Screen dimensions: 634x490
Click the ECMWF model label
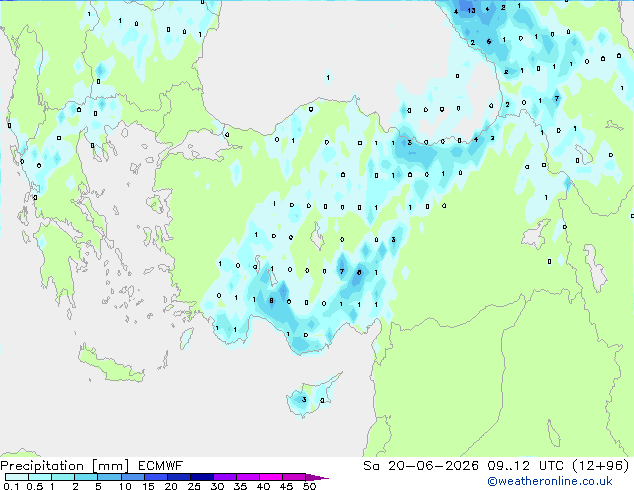(161, 466)
